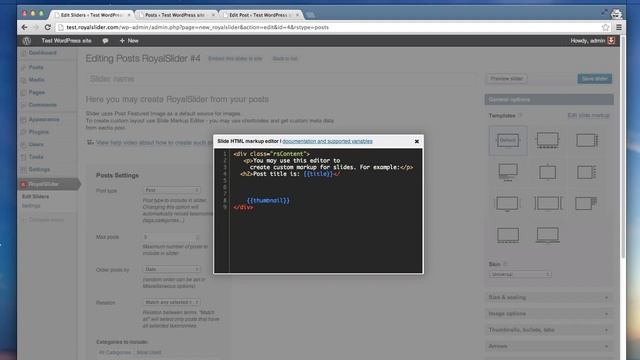640x360 pixels.
Task: Switch to the All Categories tab
Action: tap(115, 352)
